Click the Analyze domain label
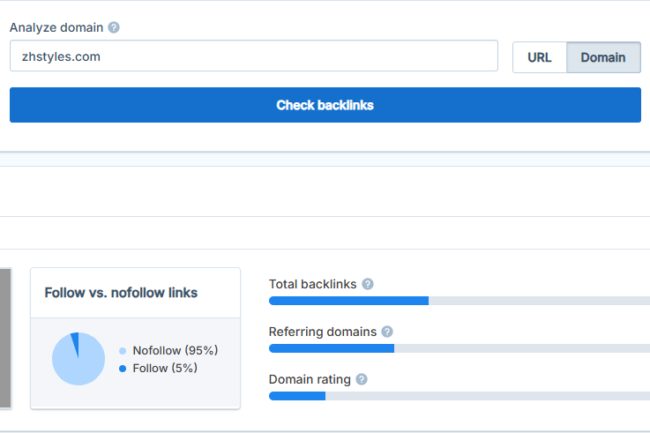Viewport: 650px width, 433px height. coord(56,28)
